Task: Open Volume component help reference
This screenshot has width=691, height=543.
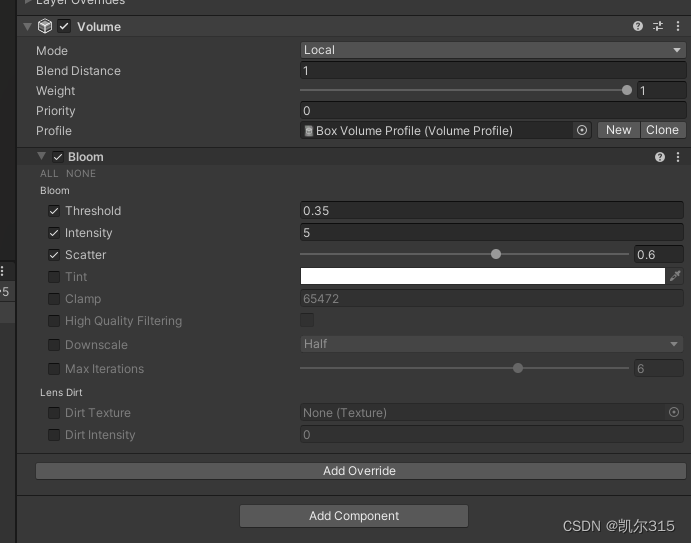Action: coord(637,26)
